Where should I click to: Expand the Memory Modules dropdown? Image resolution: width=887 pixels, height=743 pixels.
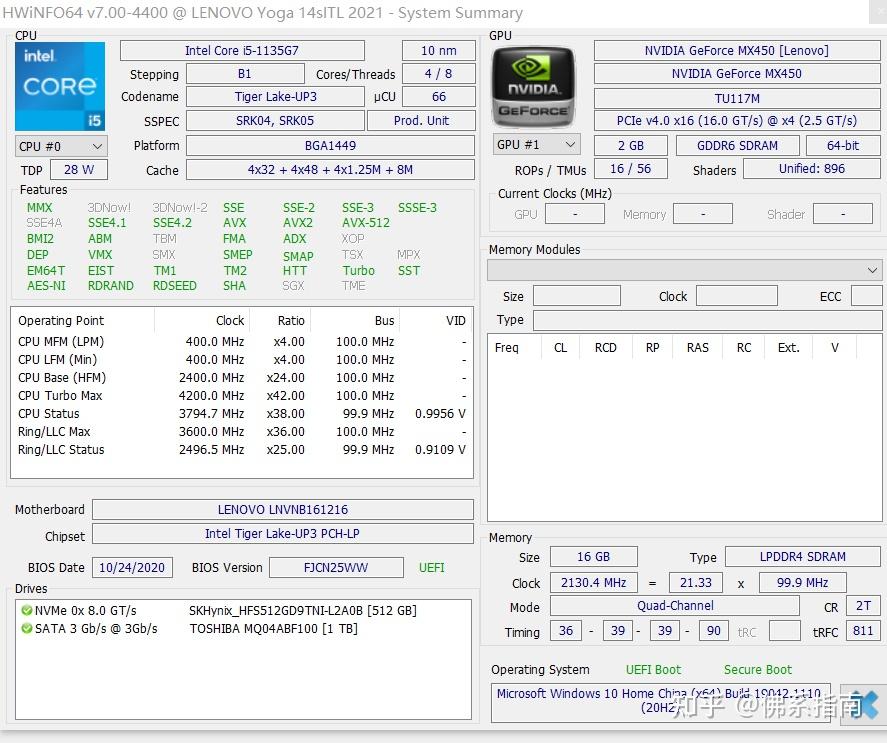(872, 269)
